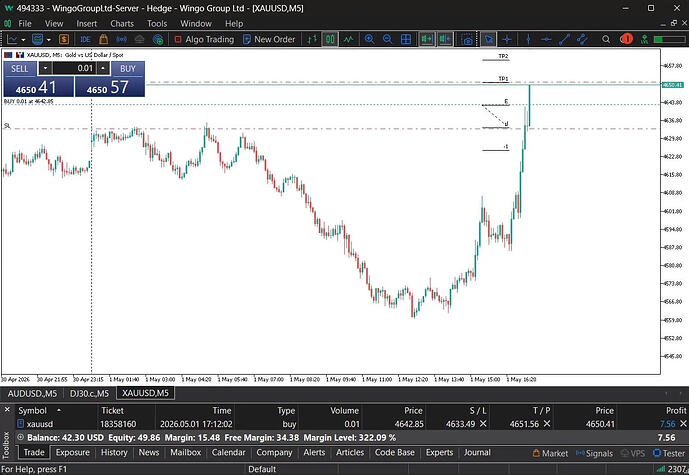Viewport: 689px width, 475px height.
Task: Open the chart type line icon
Action: pyautogui.click(x=12, y=40)
